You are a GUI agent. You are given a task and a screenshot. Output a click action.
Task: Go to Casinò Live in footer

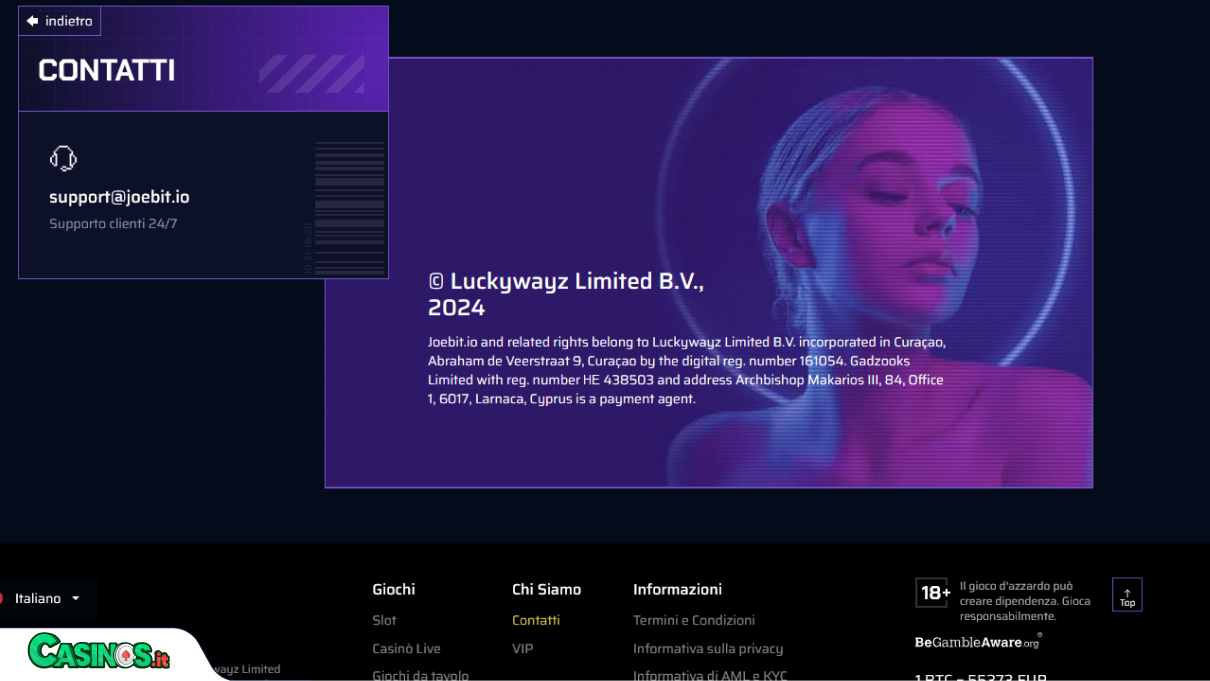point(406,648)
